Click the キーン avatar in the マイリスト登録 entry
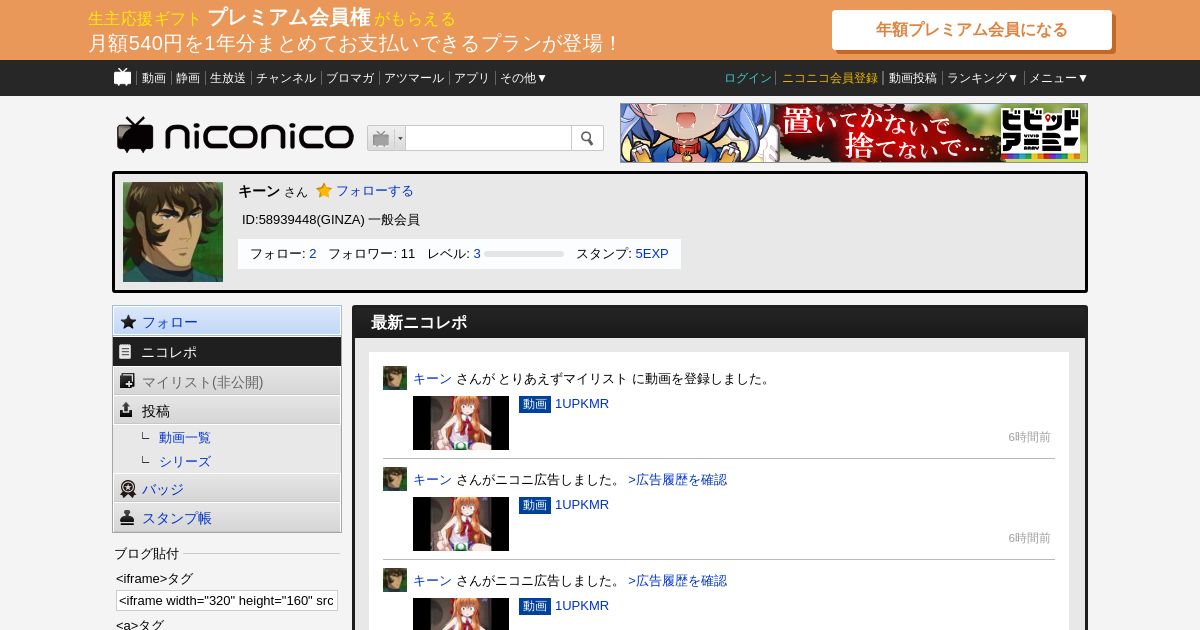Screen dimensions: 1200x630 coord(395,378)
